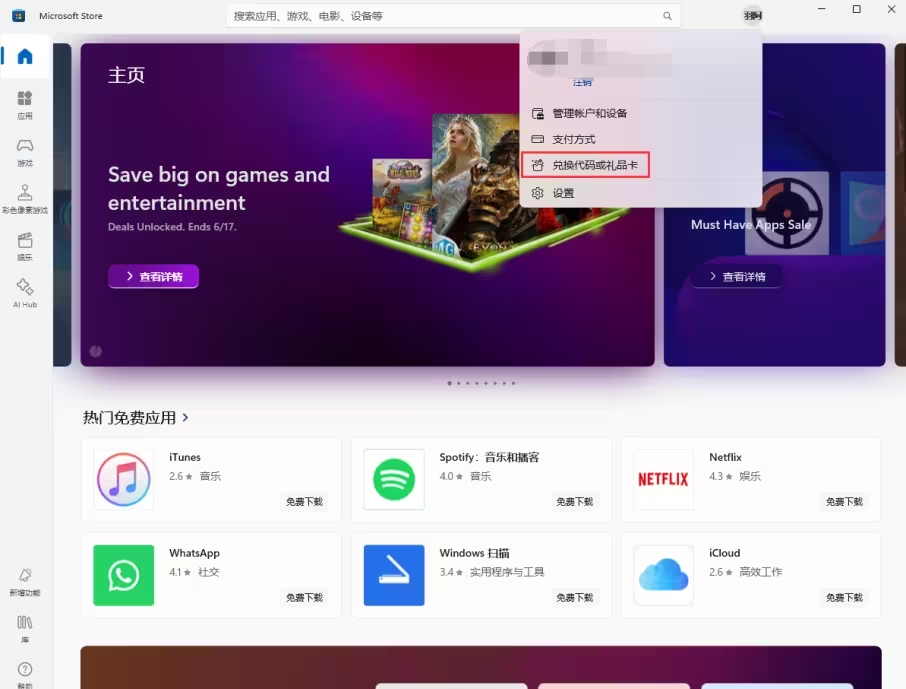
Task: Click the 'Save big on games' headline
Action: click(x=218, y=188)
